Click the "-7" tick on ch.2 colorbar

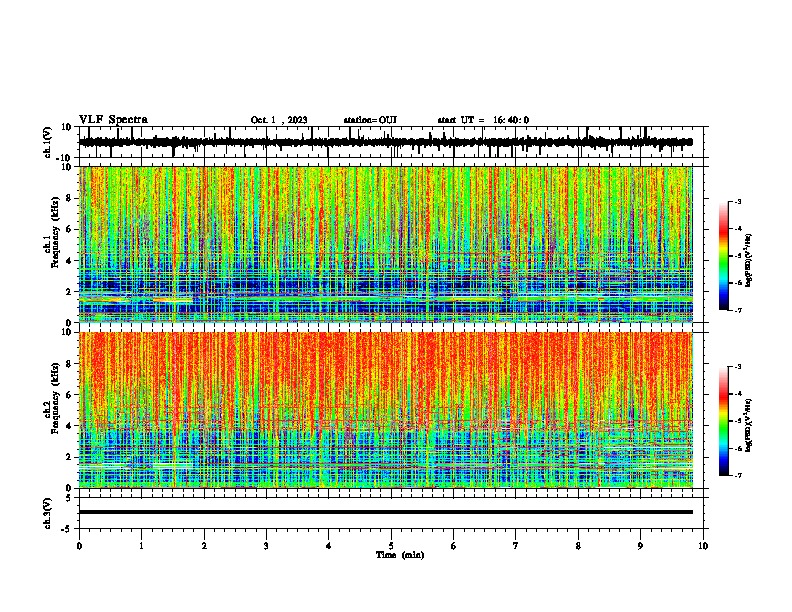coord(738,475)
